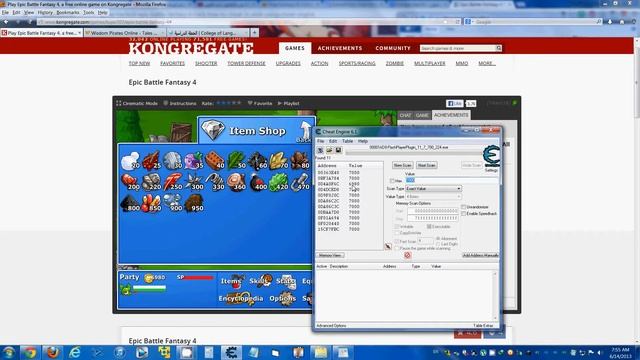Switch to Kongregate ACHIEVEMENTS tab

coord(340,48)
